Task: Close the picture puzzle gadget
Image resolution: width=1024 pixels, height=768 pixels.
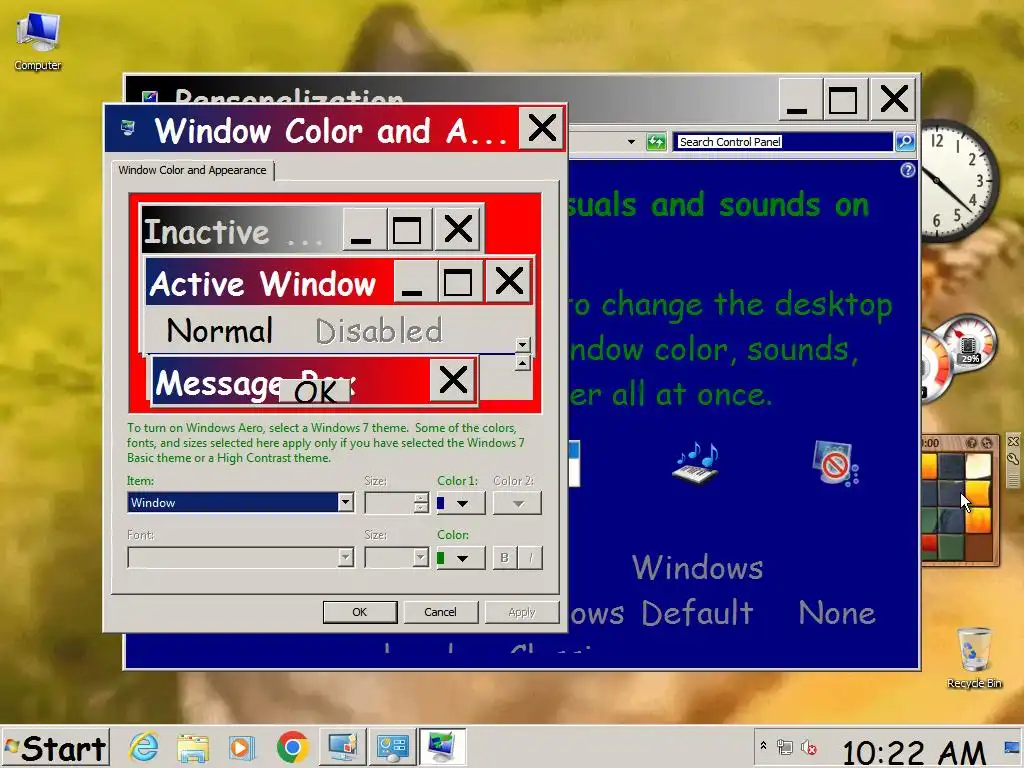Action: coord(1013,441)
